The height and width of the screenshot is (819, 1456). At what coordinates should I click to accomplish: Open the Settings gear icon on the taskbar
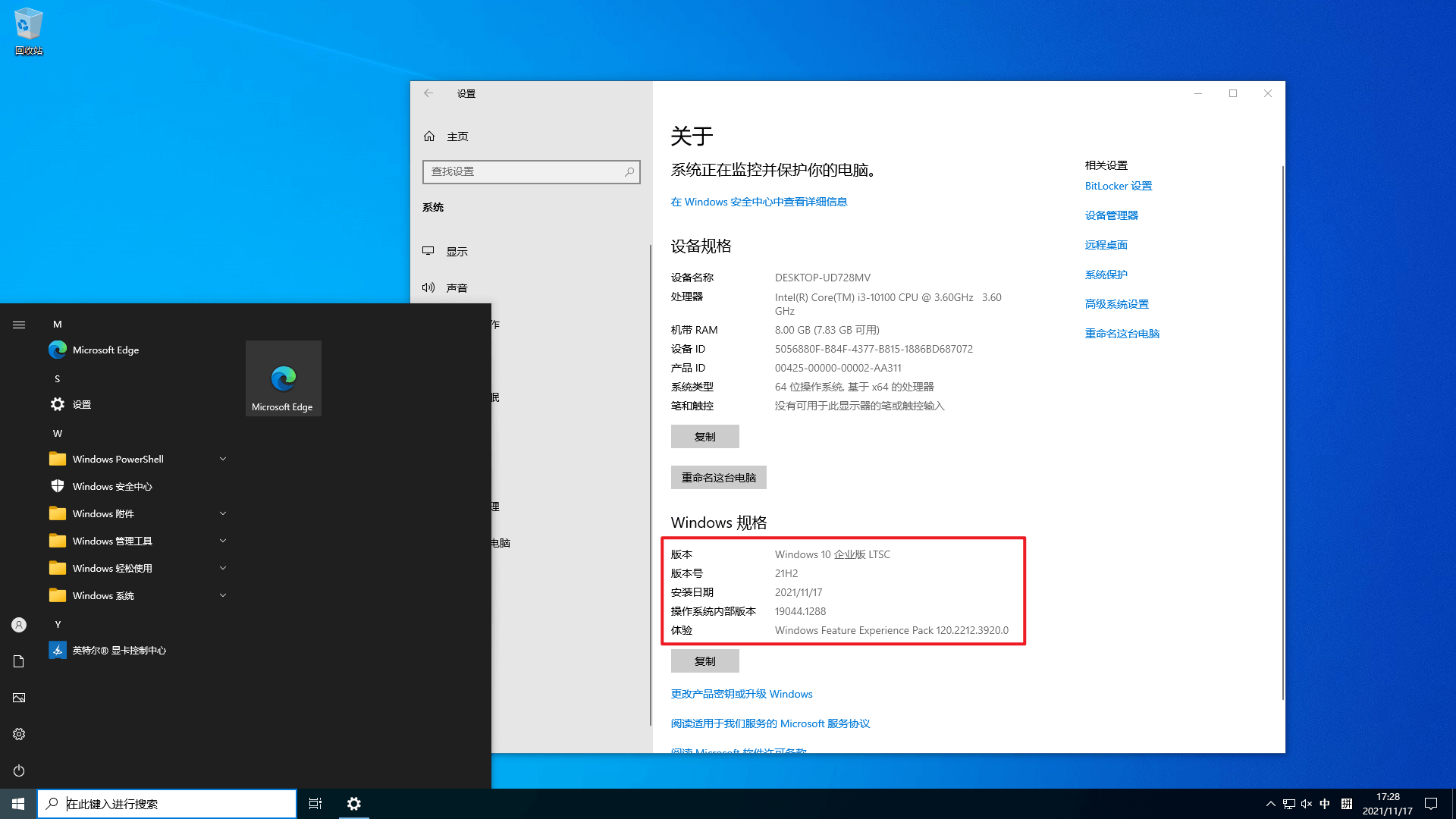click(x=353, y=803)
